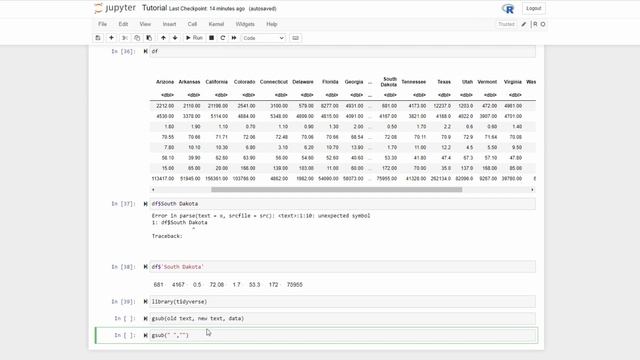640x360 pixels.
Task: Interrupt the kernel with stop square icon
Action: [211, 38]
